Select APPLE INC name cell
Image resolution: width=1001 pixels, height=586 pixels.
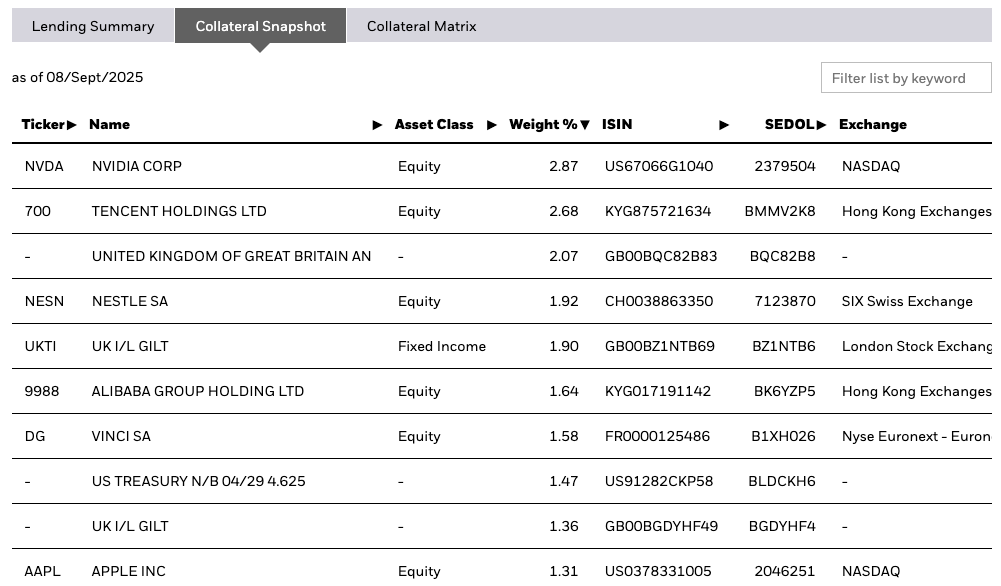tap(128, 571)
